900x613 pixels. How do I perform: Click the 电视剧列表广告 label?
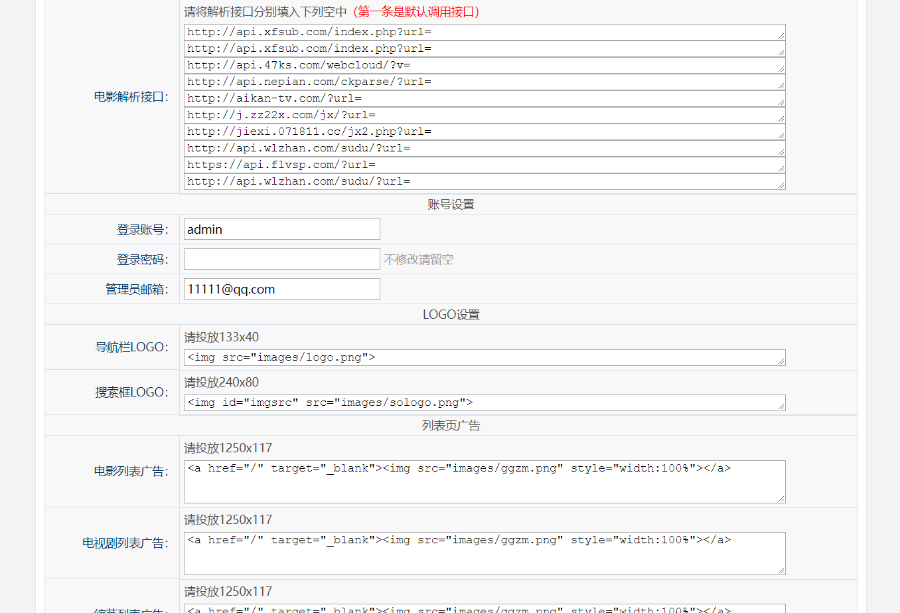point(125,543)
